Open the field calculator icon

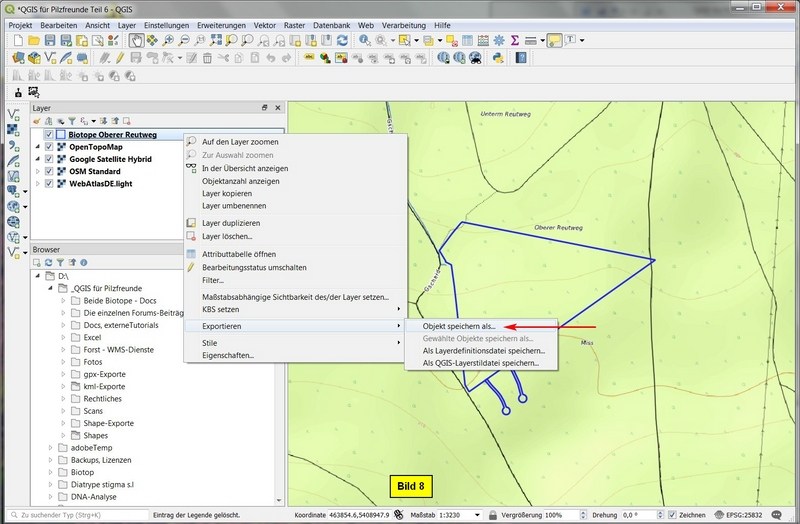(x=483, y=40)
